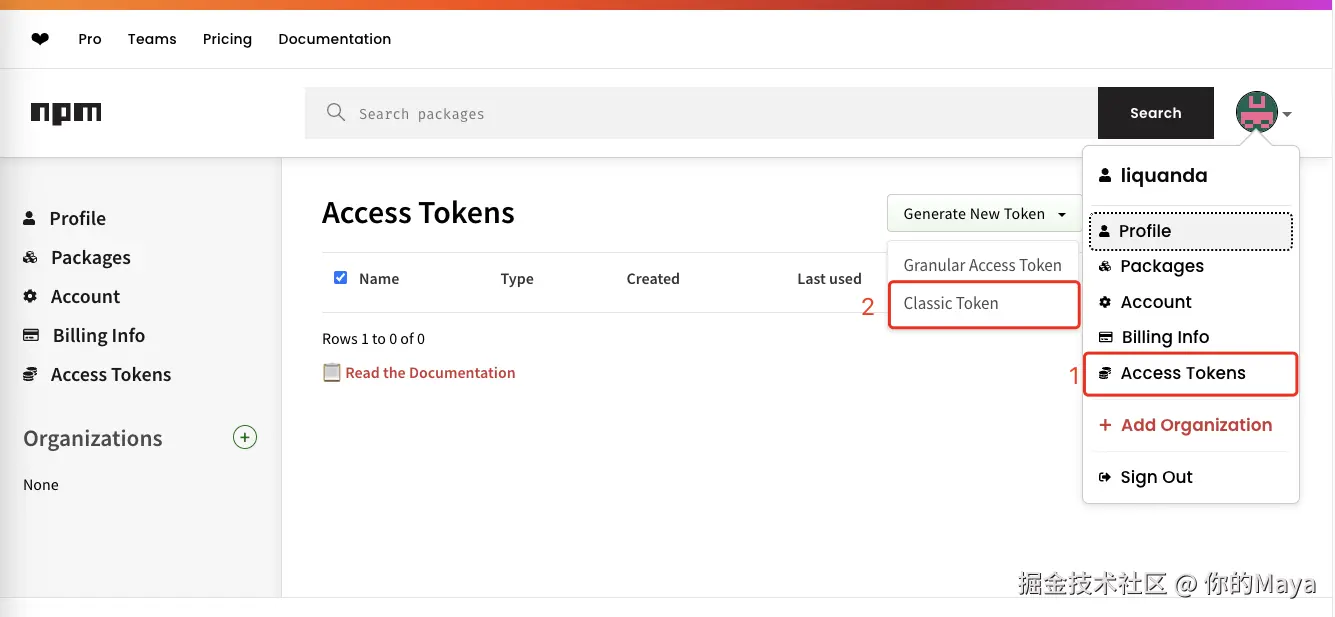Open the account menu caret arrow
The height and width of the screenshot is (617, 1335).
(x=1288, y=115)
